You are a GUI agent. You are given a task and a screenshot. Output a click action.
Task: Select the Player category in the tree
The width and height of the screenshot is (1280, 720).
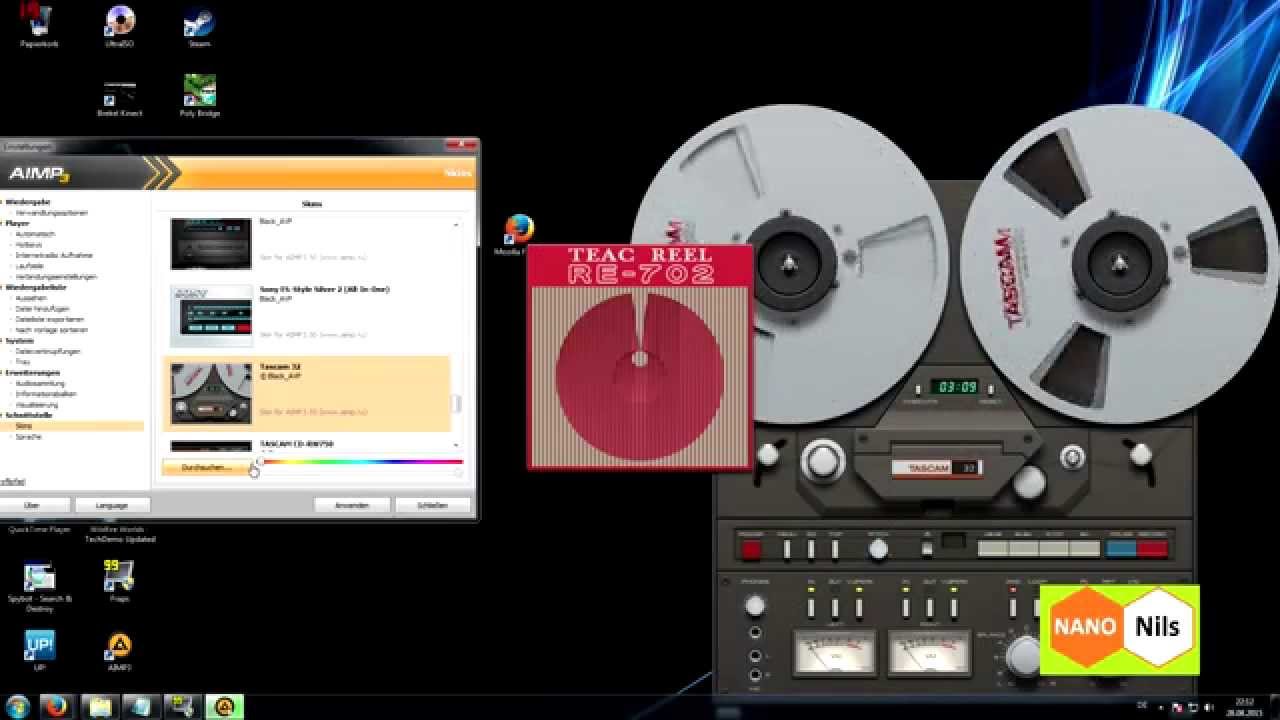pos(18,223)
